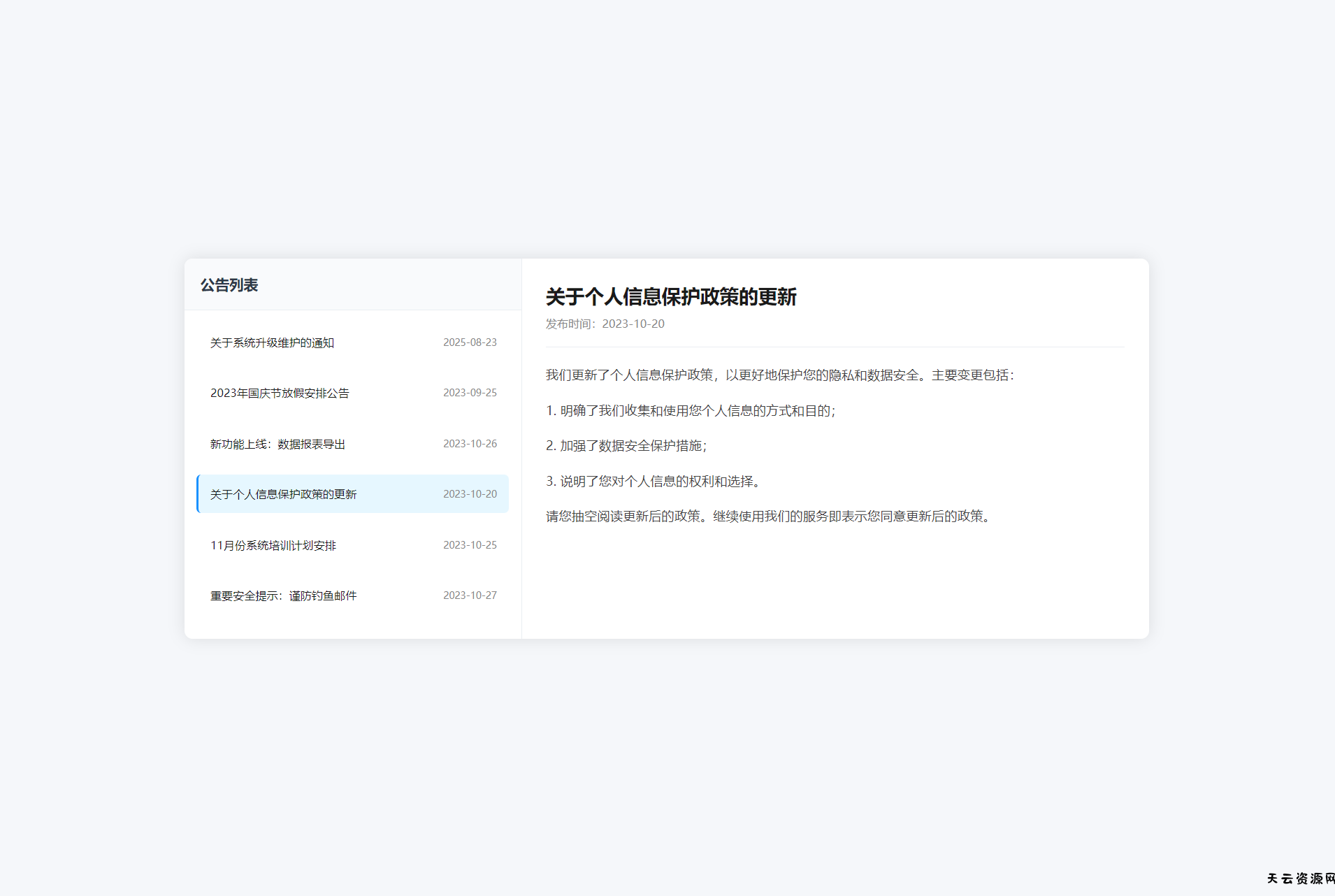Click the 发布时间：2023-10-20 line
The image size is (1335, 896).
(x=605, y=324)
